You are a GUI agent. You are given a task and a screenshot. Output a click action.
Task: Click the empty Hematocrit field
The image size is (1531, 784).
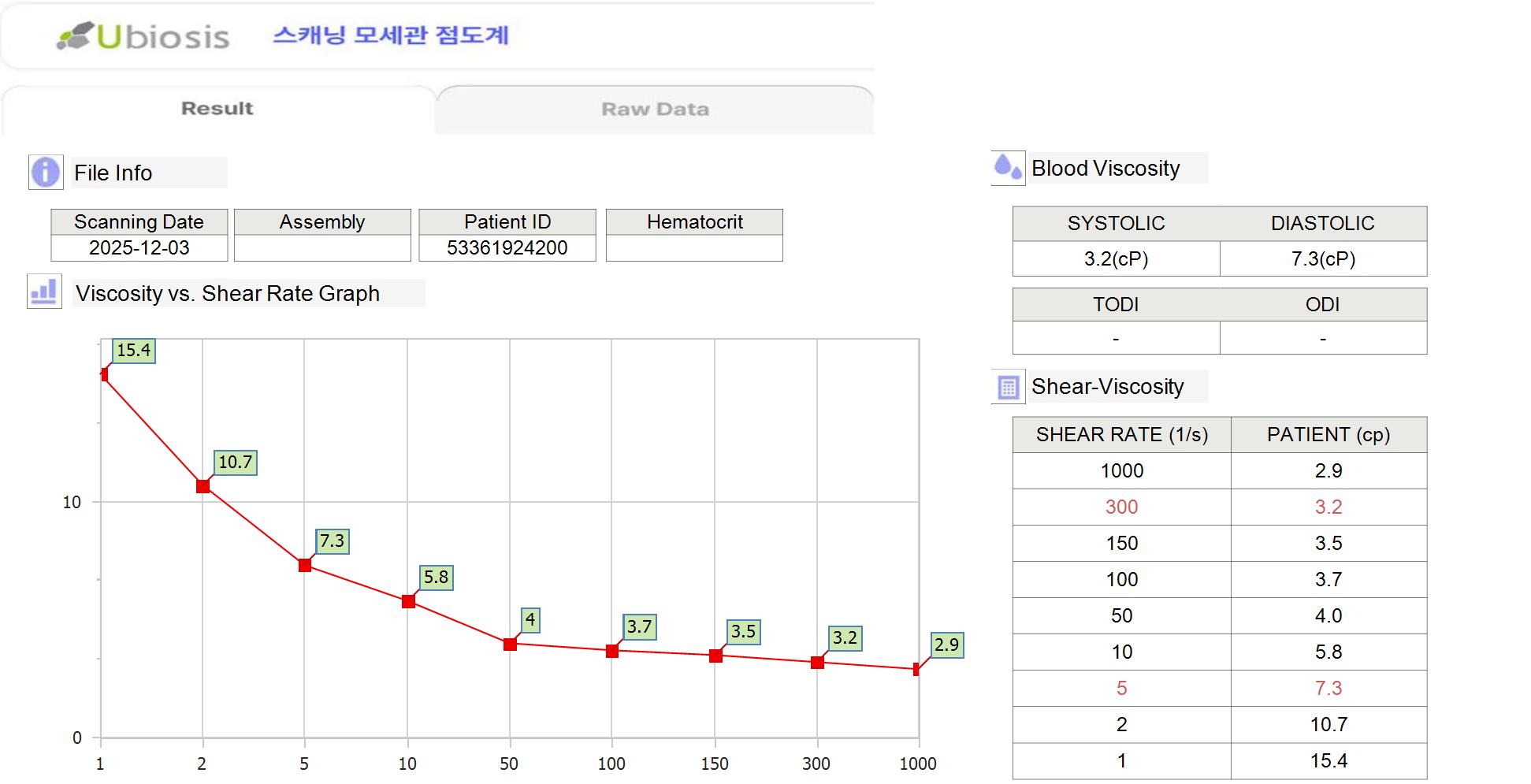click(x=694, y=248)
